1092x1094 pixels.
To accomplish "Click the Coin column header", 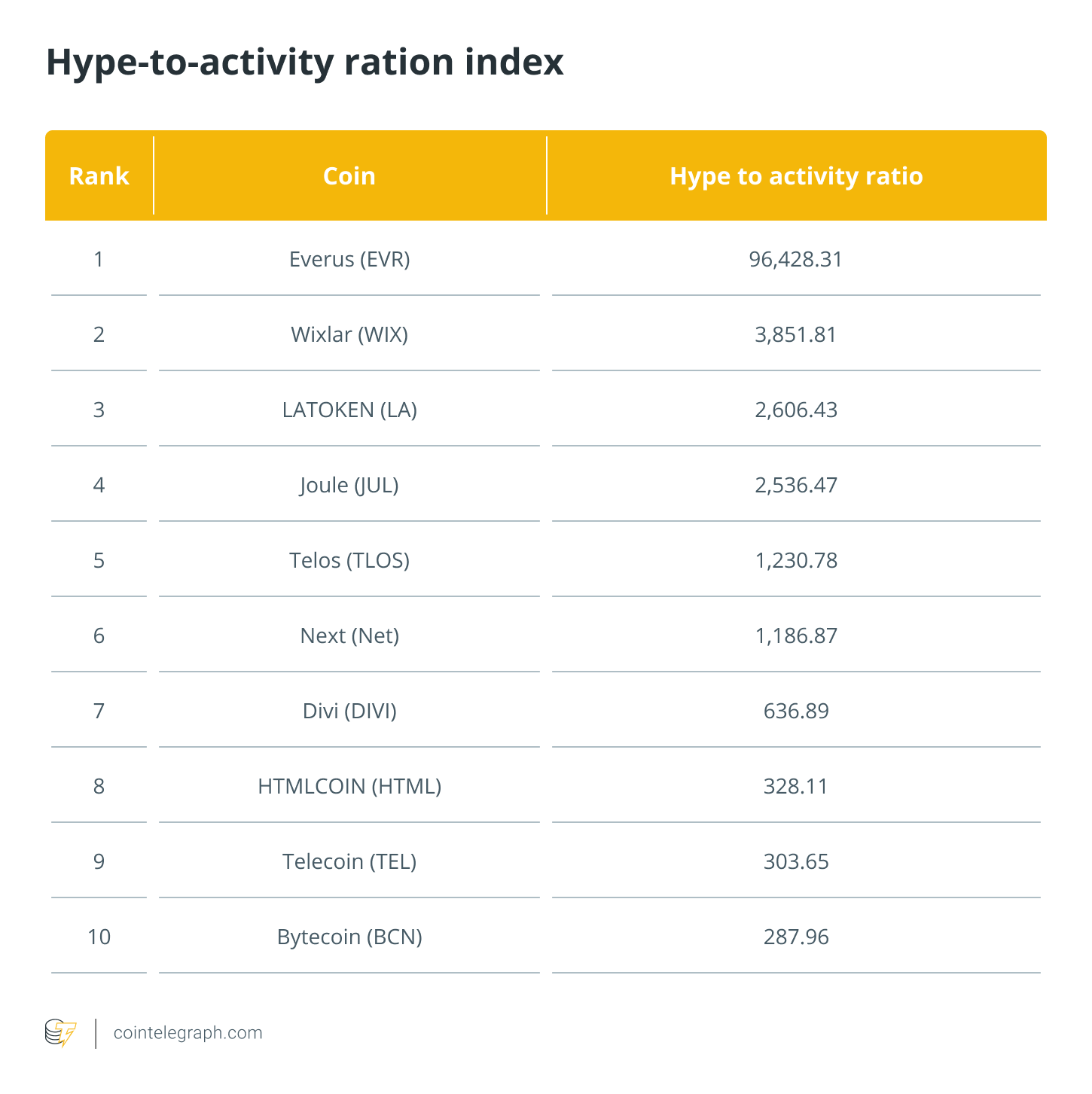I will [349, 176].
